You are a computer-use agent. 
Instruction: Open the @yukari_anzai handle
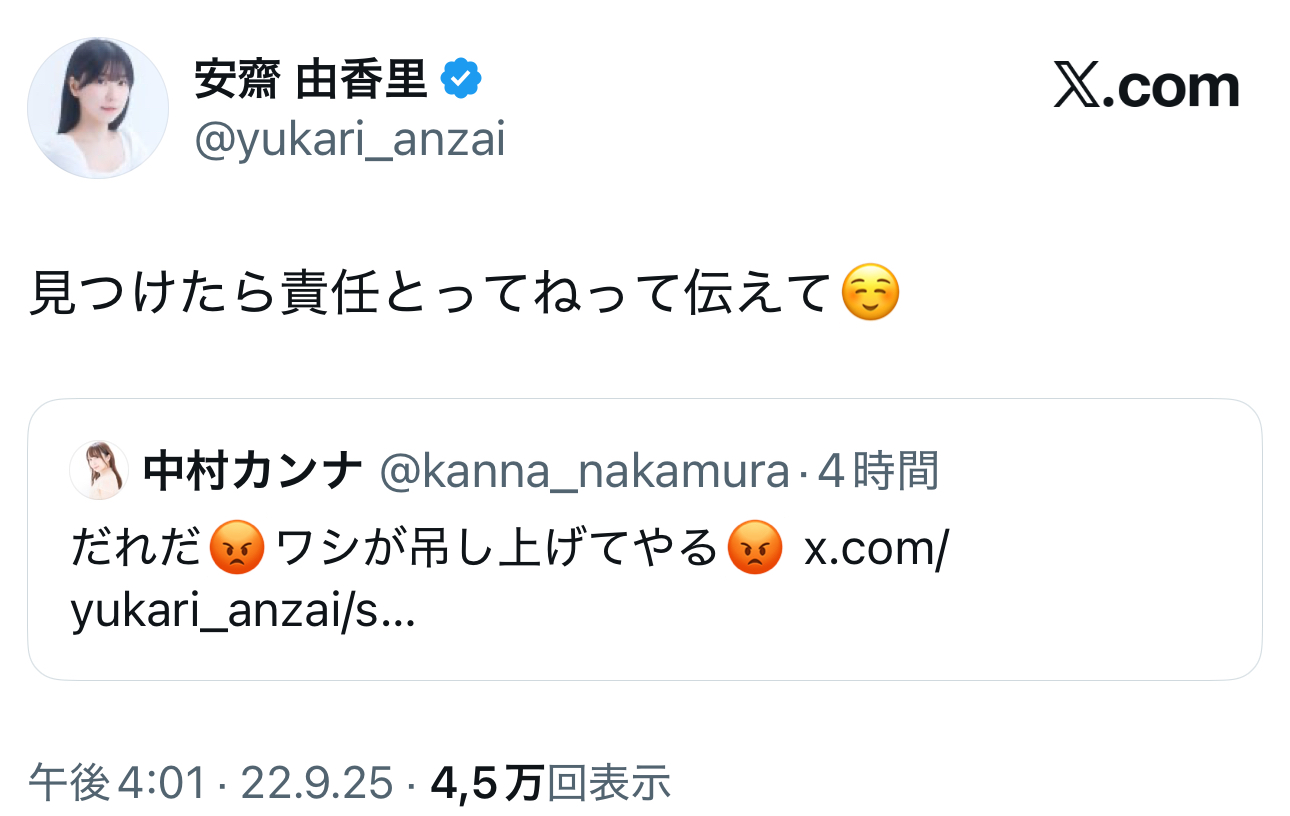[349, 141]
